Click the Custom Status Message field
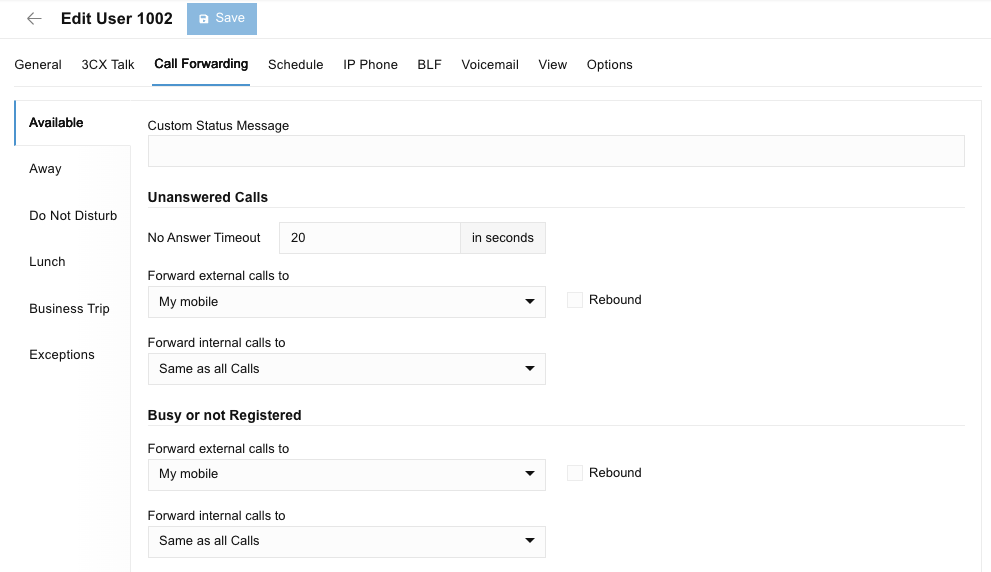The height and width of the screenshot is (572, 991). tap(555, 151)
